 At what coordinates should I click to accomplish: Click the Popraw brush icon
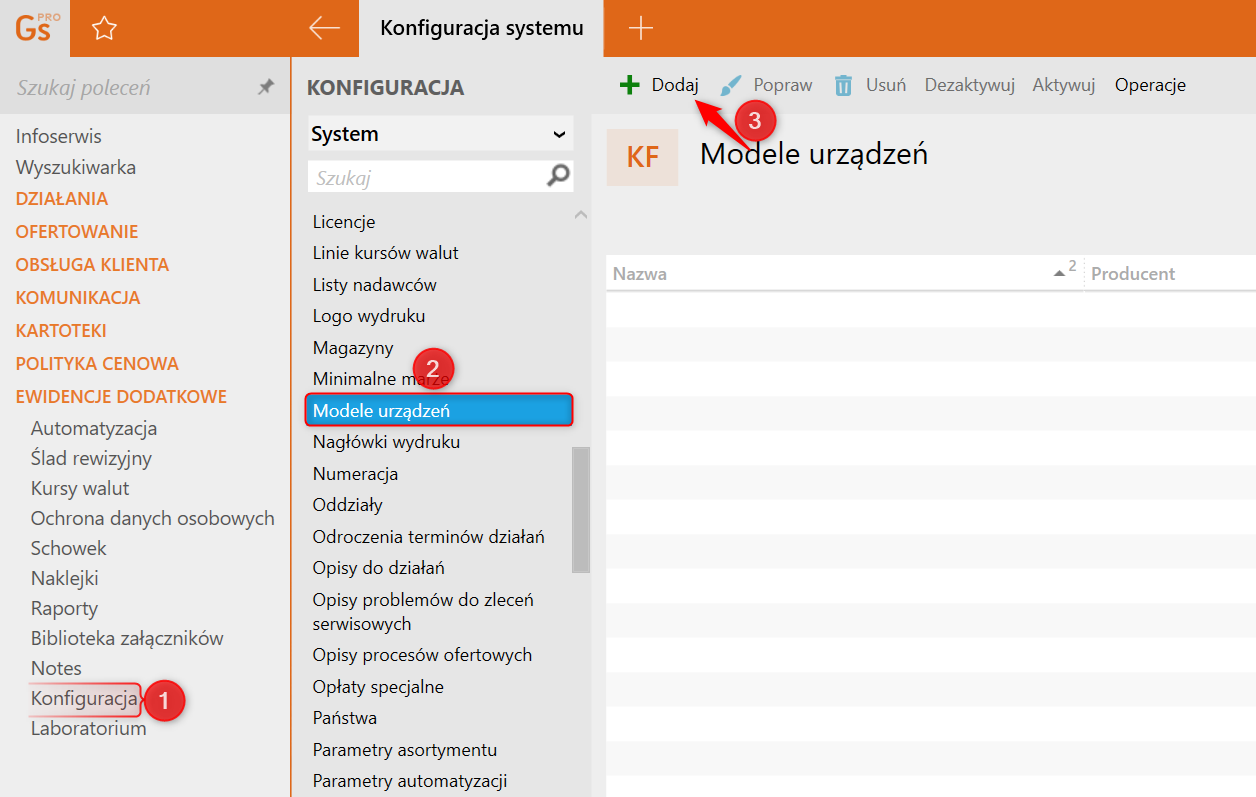tap(732, 85)
